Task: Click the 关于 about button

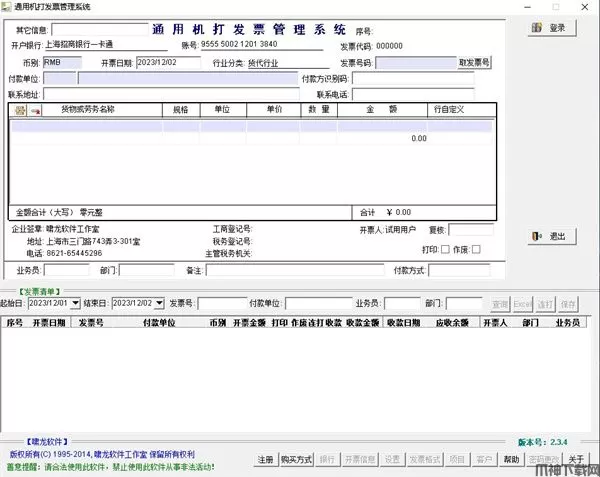Action: [577, 459]
